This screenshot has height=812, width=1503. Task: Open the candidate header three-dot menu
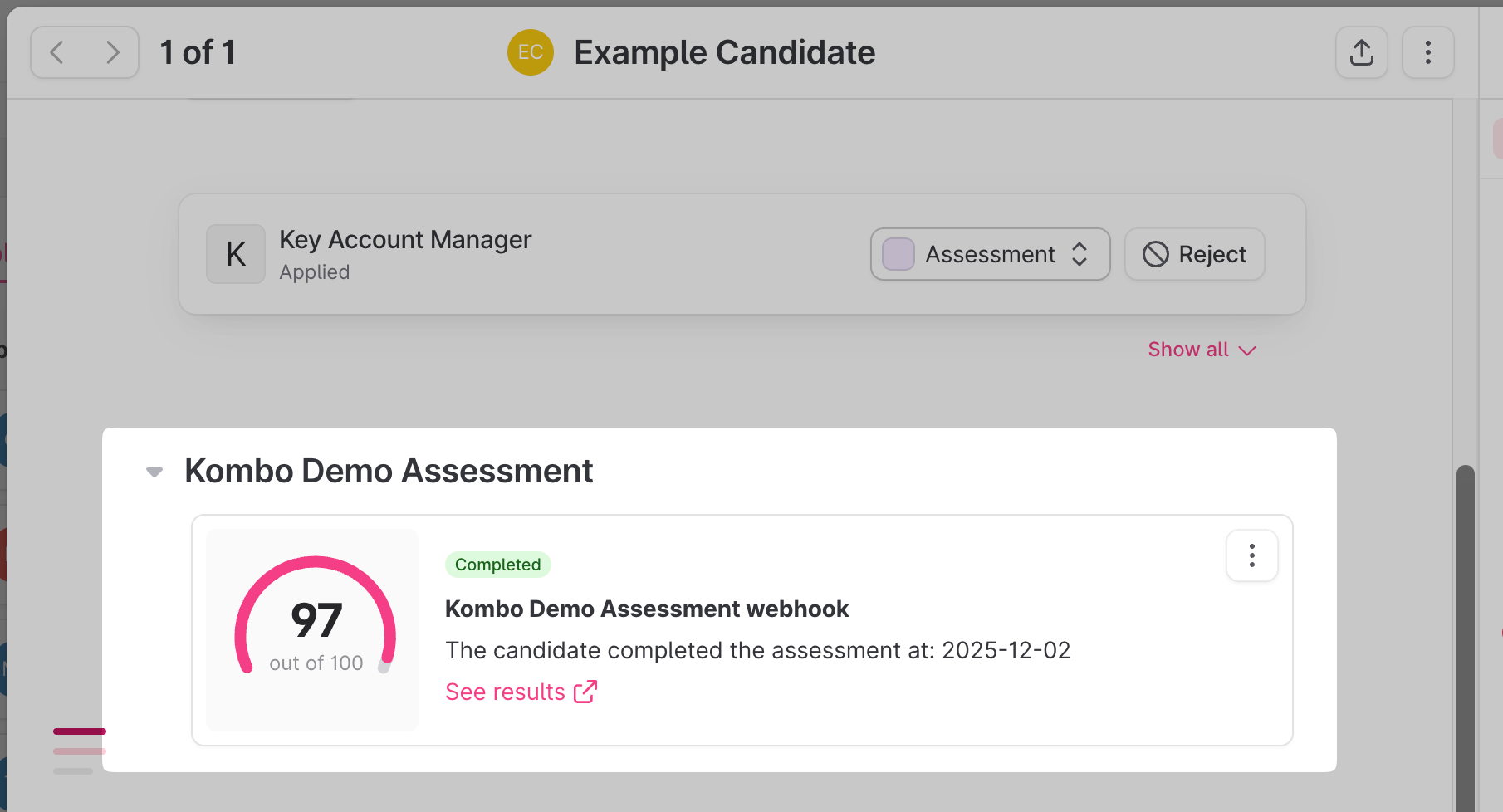pos(1427,52)
